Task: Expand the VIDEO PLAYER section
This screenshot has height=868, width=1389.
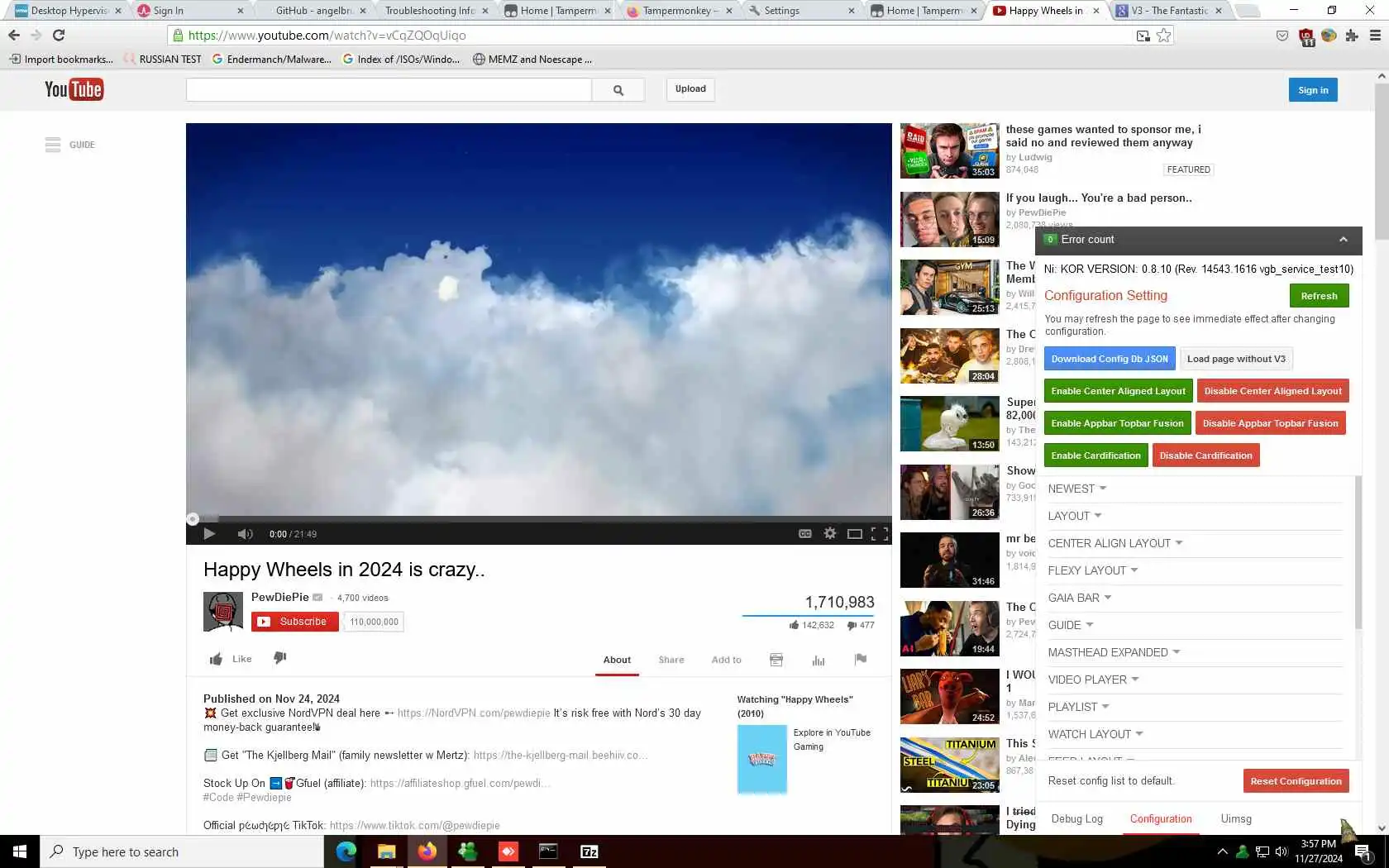Action: tap(1093, 680)
